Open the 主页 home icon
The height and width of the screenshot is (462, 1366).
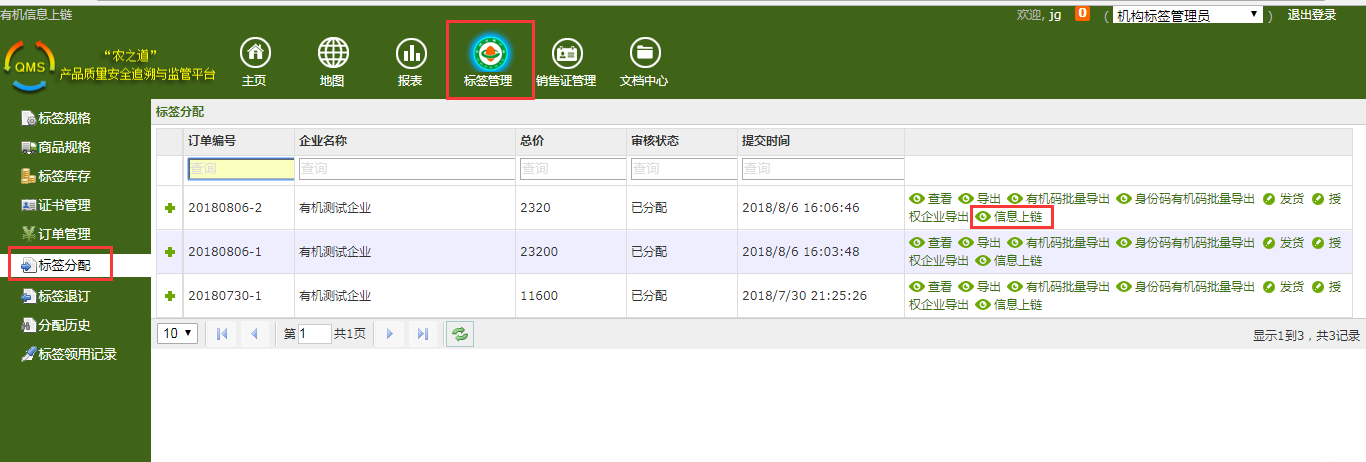[256, 54]
